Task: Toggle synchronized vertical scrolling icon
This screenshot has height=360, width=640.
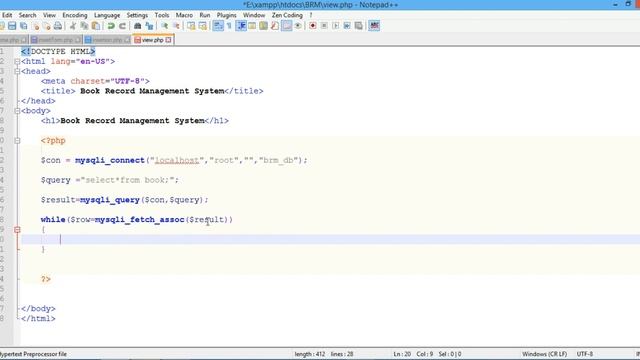Action: (x=191, y=26)
